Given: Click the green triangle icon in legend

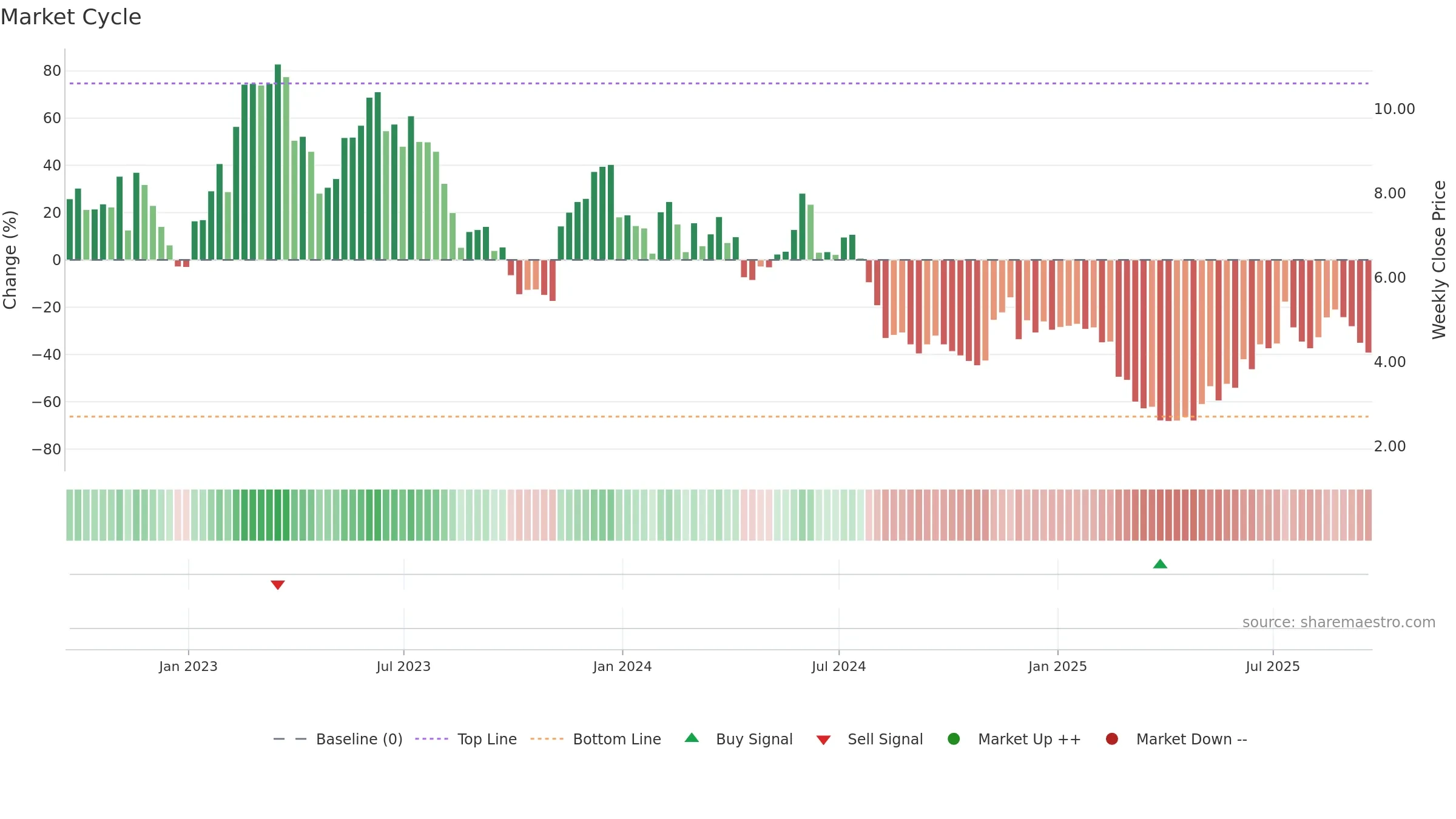Looking at the screenshot, I should 692,738.
